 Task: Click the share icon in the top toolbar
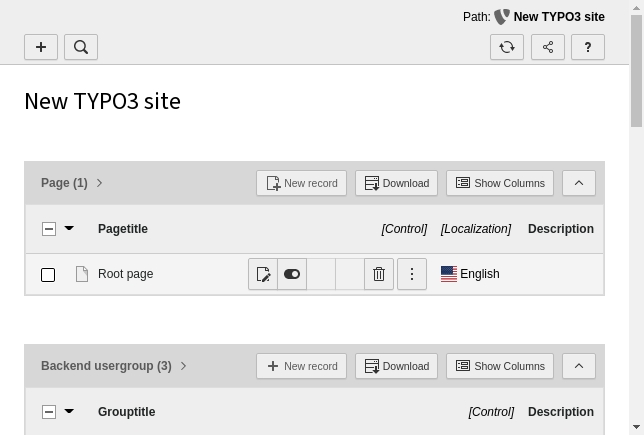pyautogui.click(x=548, y=47)
